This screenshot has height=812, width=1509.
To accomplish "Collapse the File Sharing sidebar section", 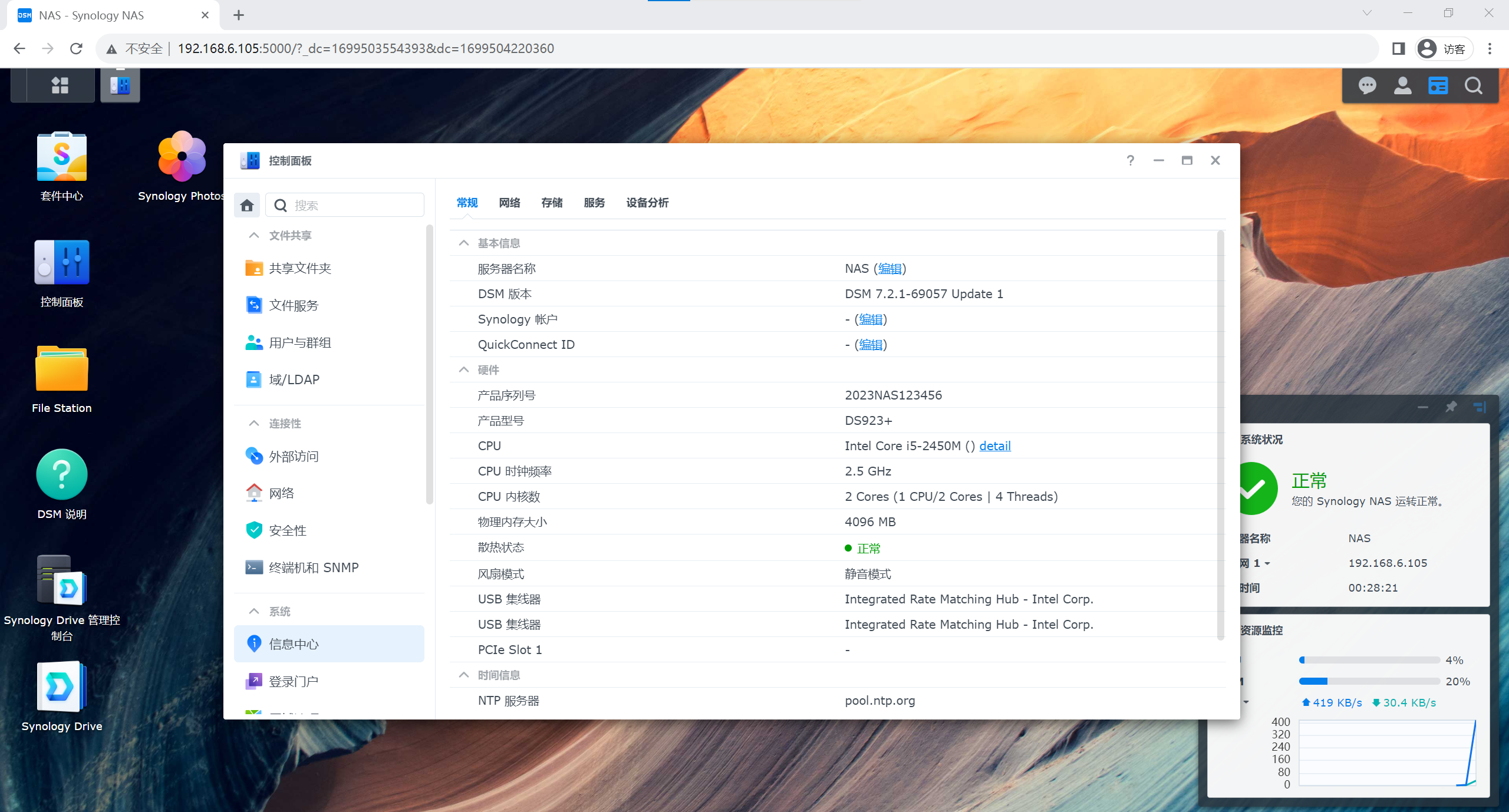I will coord(254,235).
